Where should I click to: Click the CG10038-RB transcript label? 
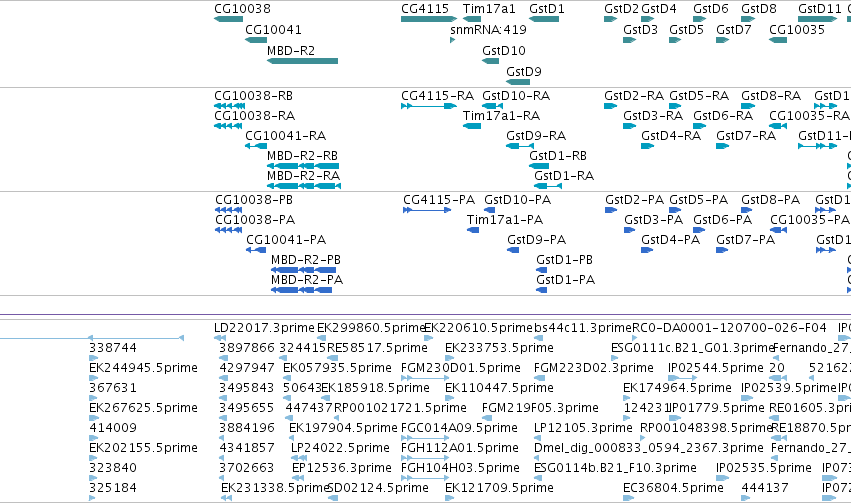(x=253, y=96)
